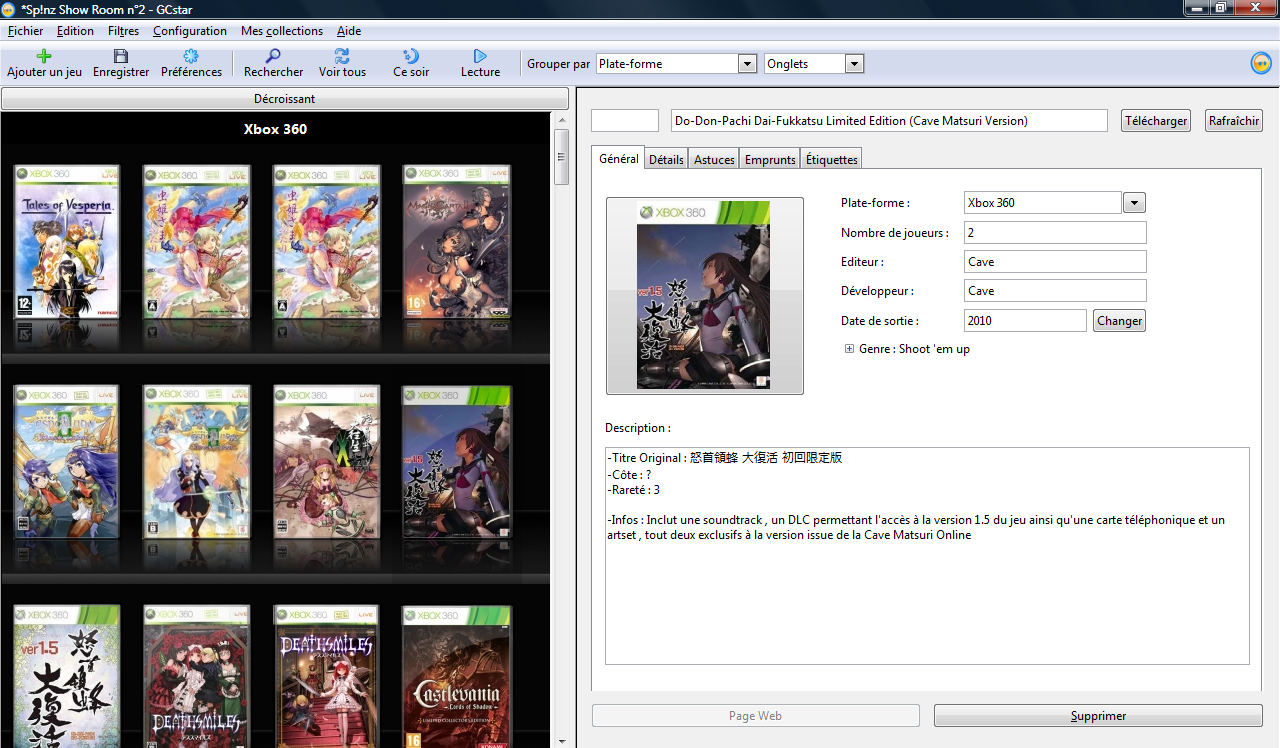Switch to the Astuces tab
Screen dimensions: 1280x748
pyautogui.click(x=714, y=159)
